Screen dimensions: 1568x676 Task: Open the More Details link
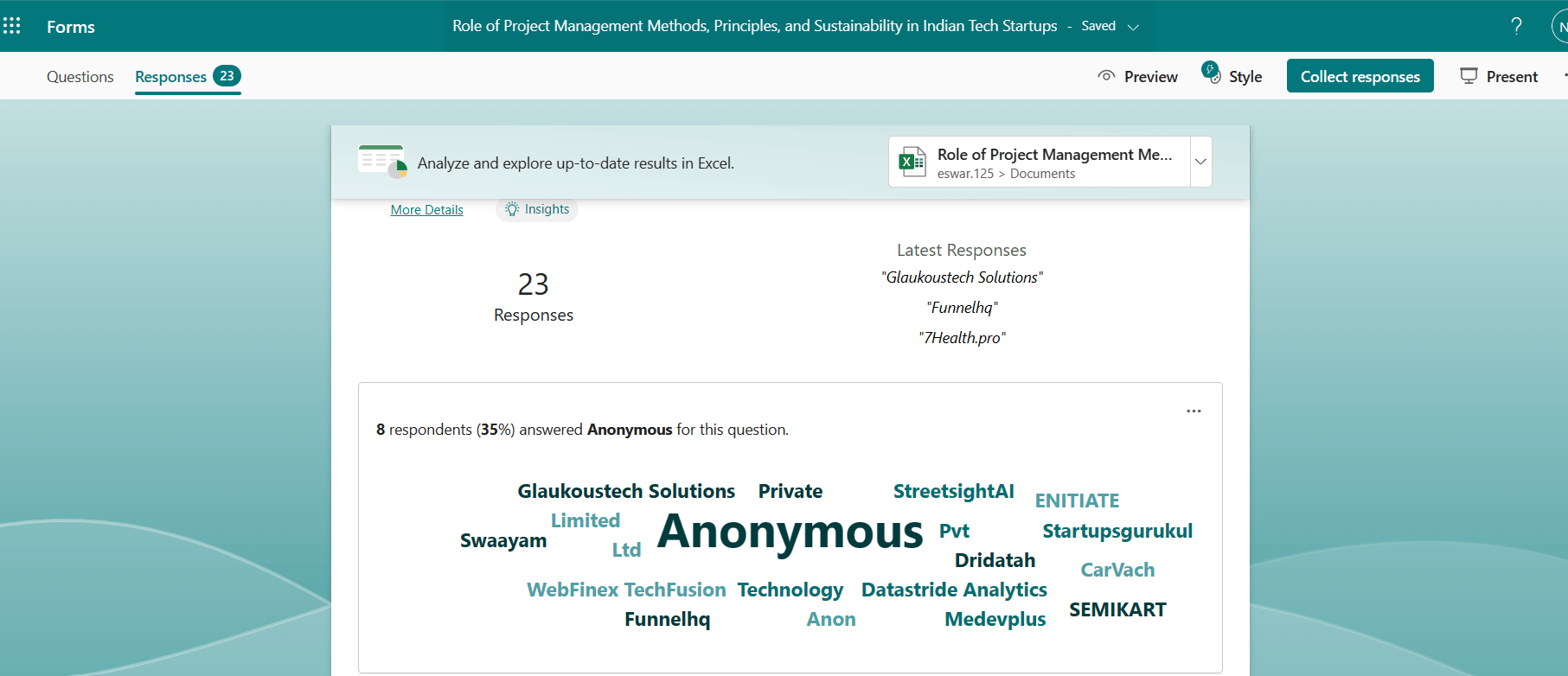(x=427, y=210)
